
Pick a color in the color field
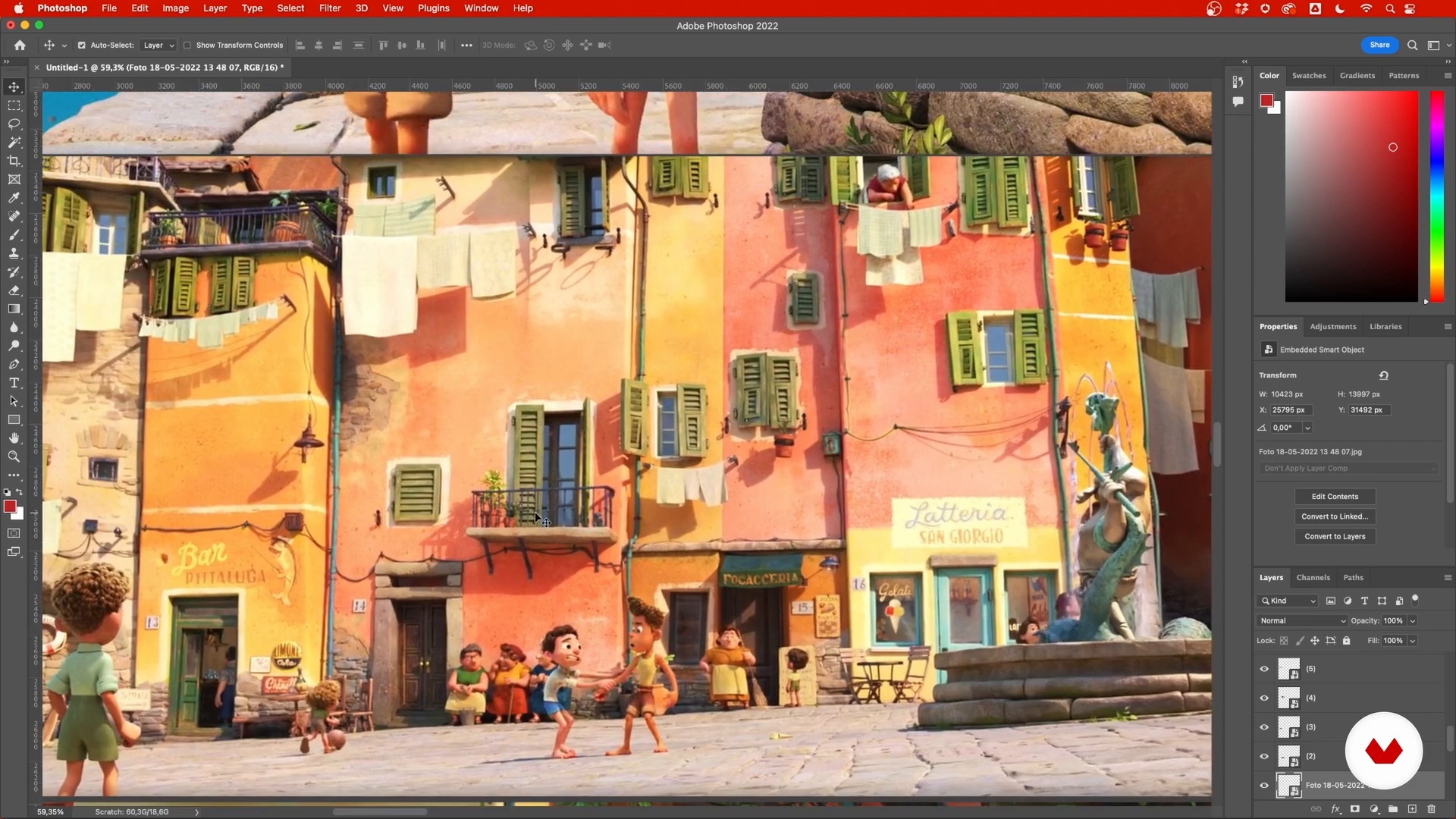(x=1351, y=196)
